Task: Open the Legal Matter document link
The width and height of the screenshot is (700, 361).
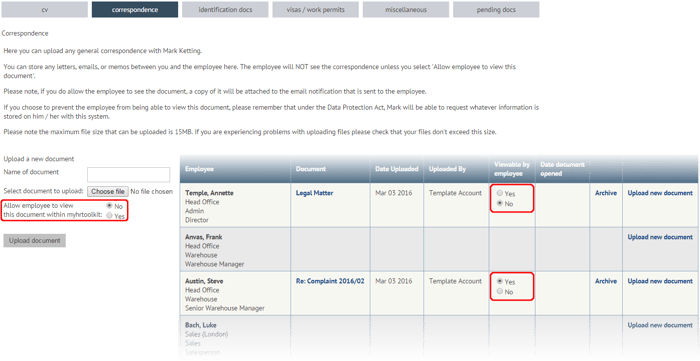Action: tap(314, 193)
